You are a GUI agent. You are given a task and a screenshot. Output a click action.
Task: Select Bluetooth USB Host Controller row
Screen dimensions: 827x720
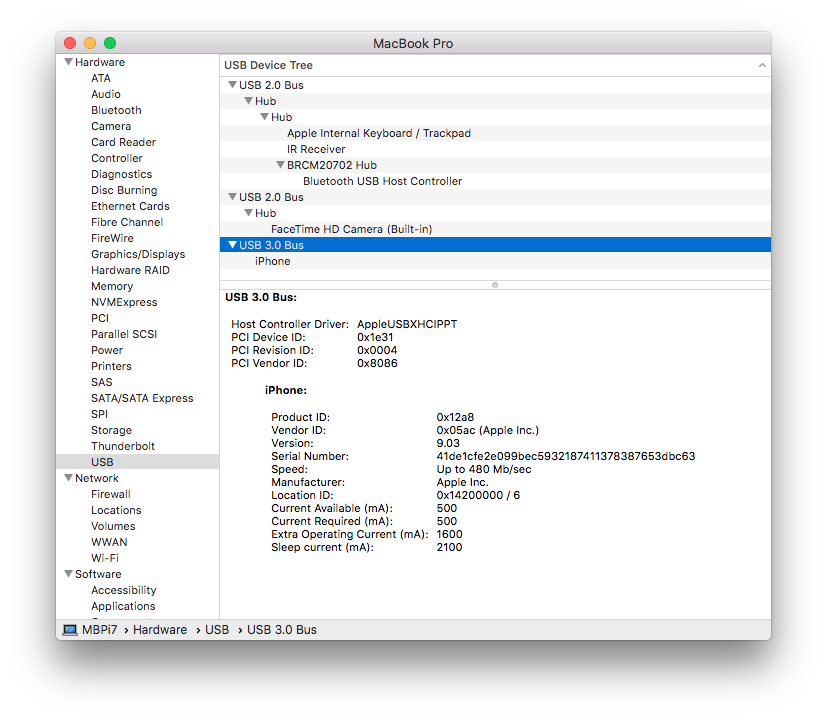click(x=495, y=181)
